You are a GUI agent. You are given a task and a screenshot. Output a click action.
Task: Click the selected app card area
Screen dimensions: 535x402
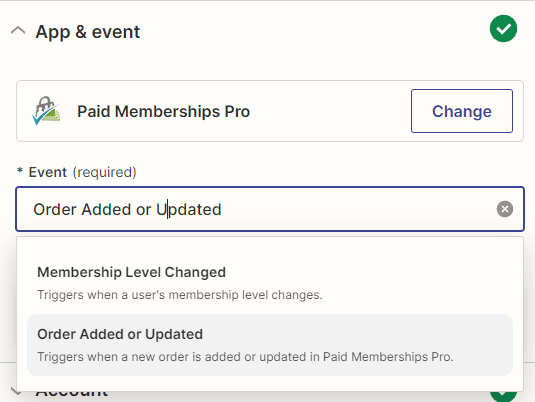click(270, 111)
